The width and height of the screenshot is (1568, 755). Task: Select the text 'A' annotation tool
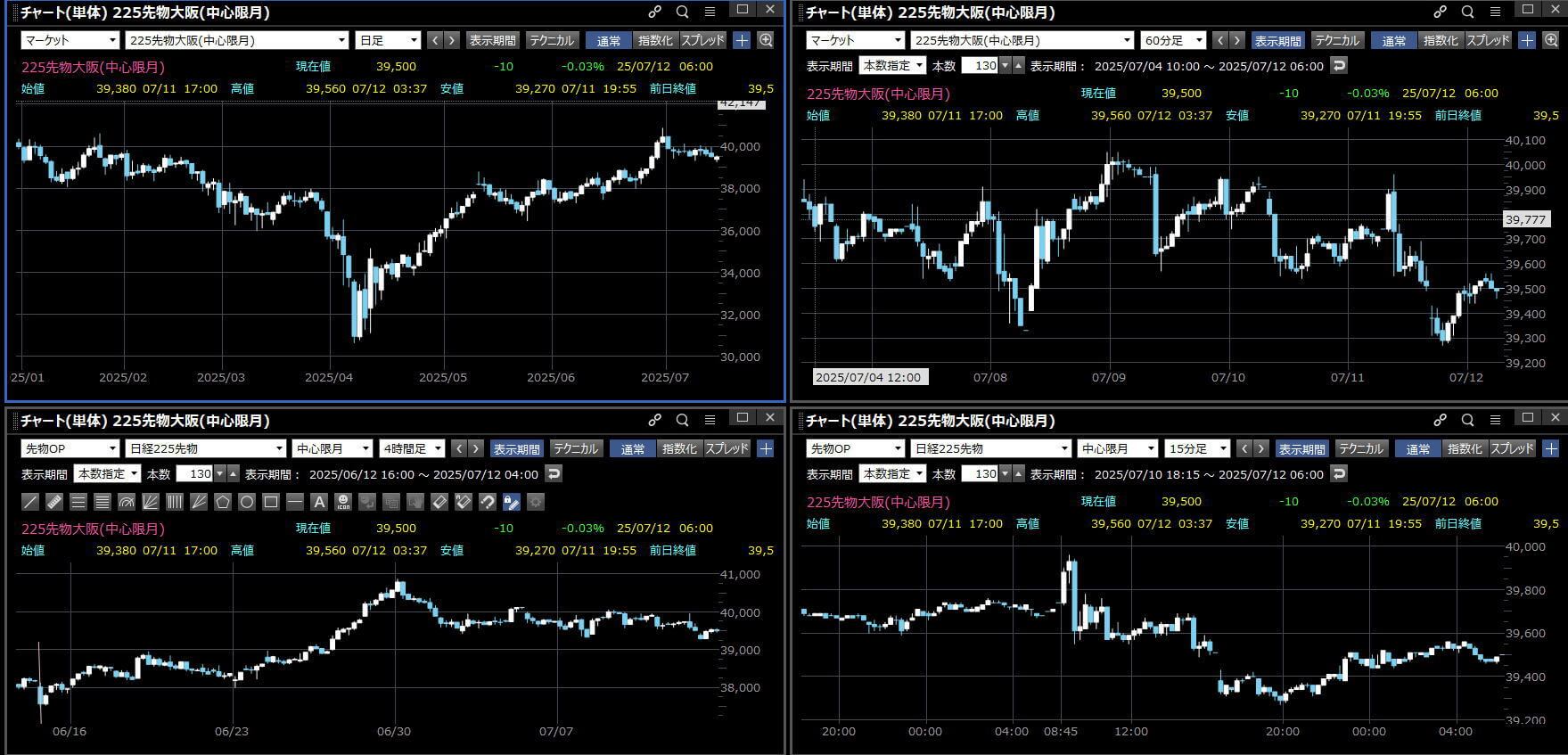[319, 502]
